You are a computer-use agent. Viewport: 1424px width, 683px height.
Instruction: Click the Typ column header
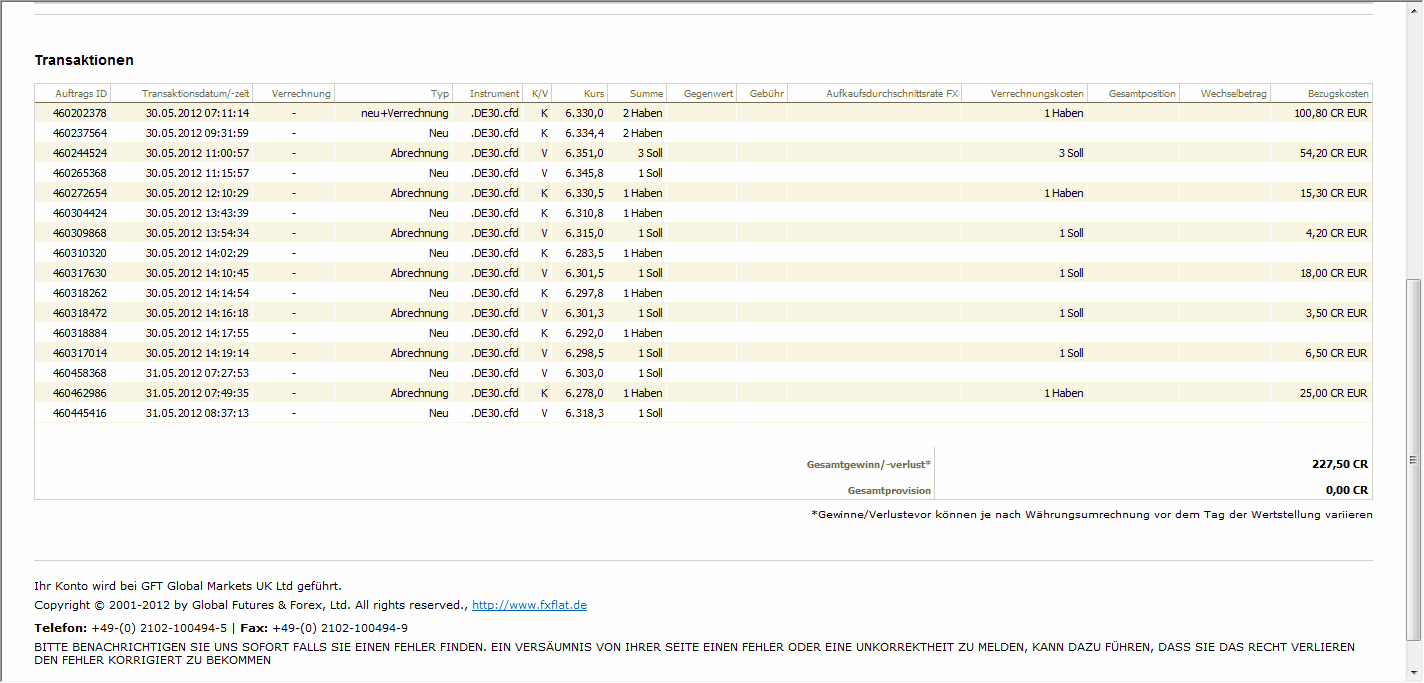(440, 93)
